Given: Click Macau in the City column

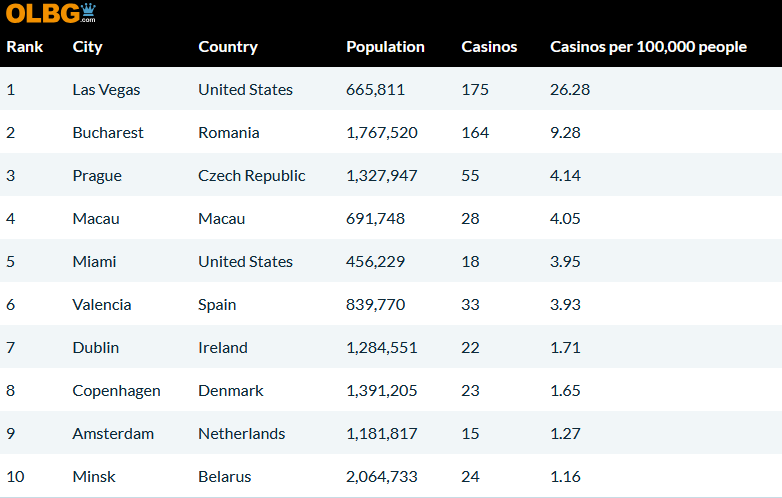Looking at the screenshot, I should (94, 219).
